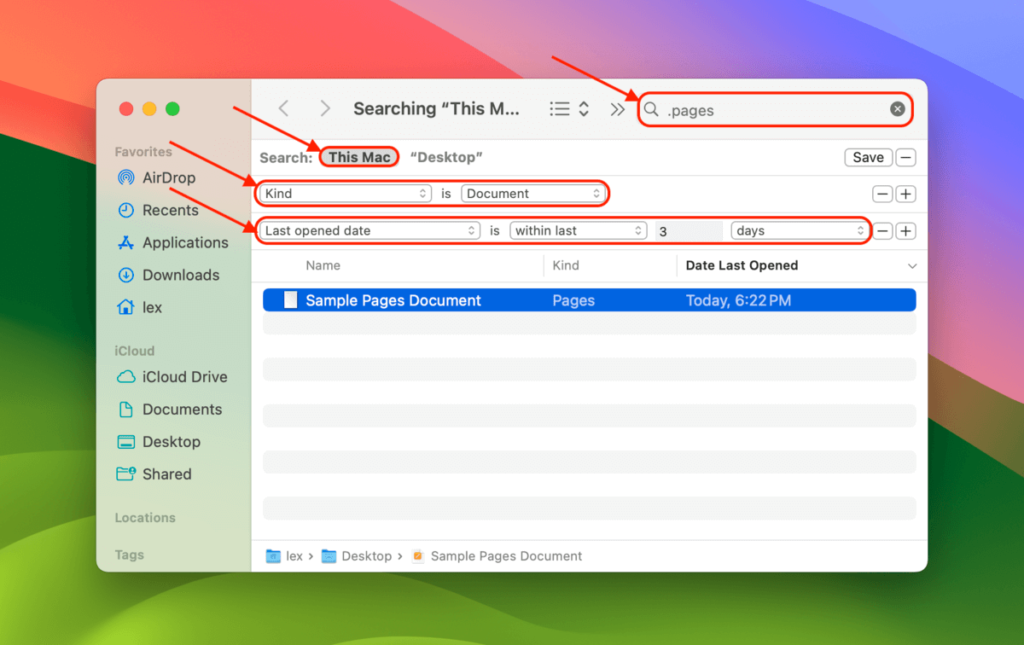Open the toolbar overflow chevron menu
This screenshot has width=1024, height=645.
click(618, 108)
